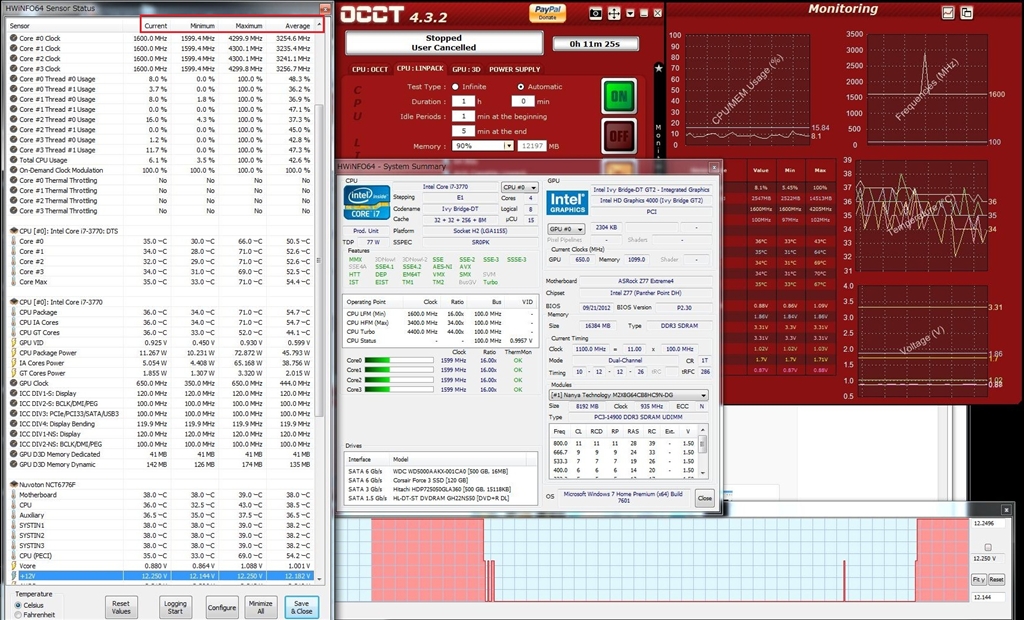The height and width of the screenshot is (620, 1024).
Task: Switch to the POWER SUPPLY tab
Action: coord(515,69)
